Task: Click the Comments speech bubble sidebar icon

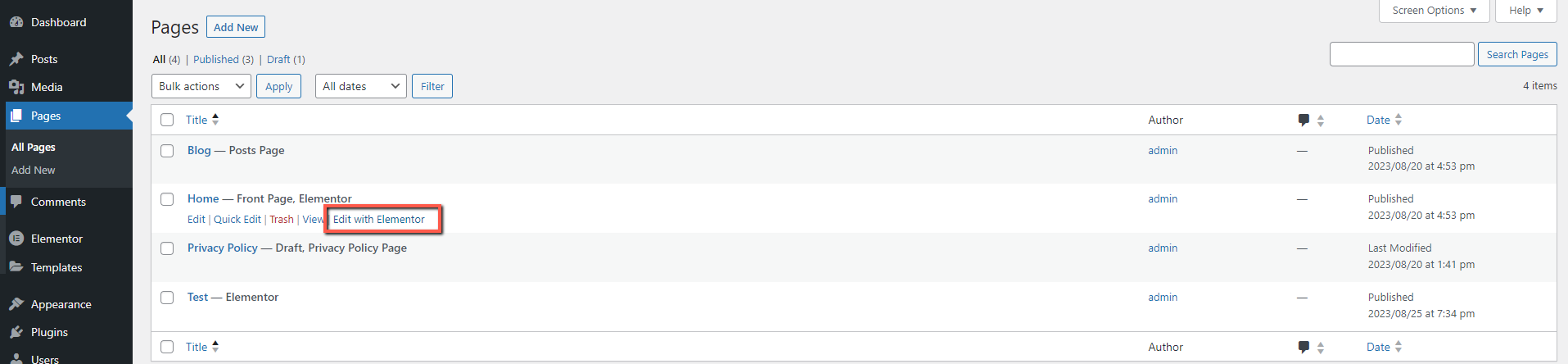Action: pyautogui.click(x=16, y=202)
